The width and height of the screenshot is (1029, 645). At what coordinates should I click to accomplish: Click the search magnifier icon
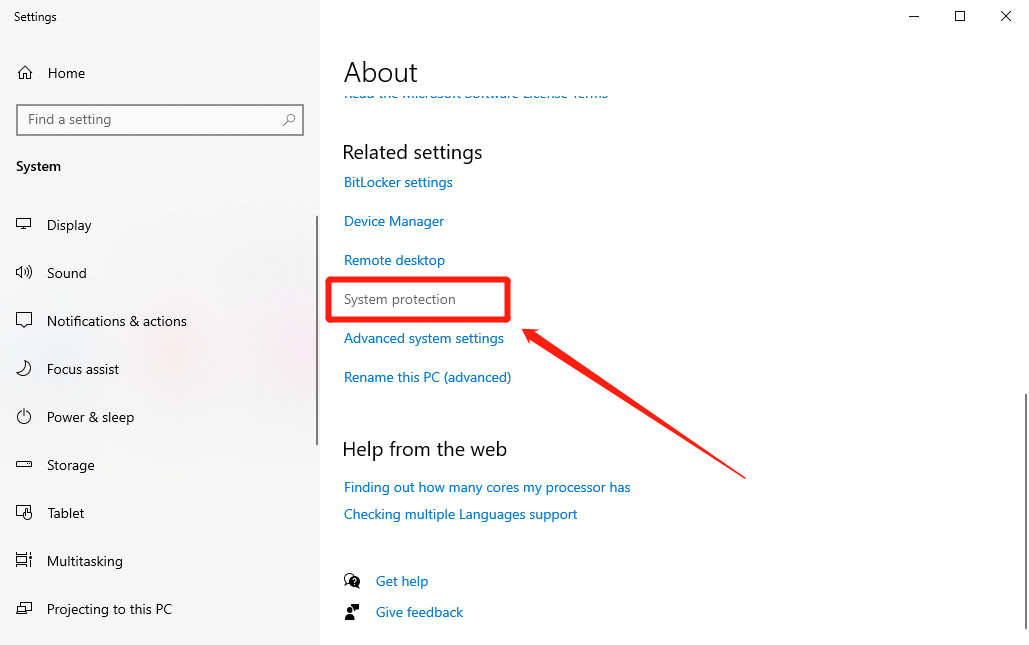click(x=289, y=120)
